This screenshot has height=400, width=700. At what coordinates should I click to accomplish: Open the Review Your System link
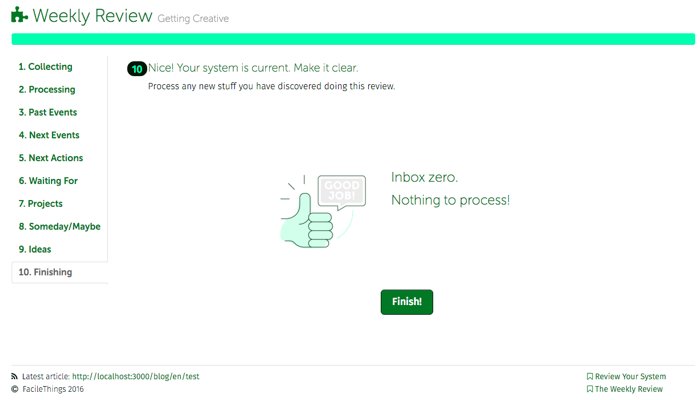coord(630,376)
